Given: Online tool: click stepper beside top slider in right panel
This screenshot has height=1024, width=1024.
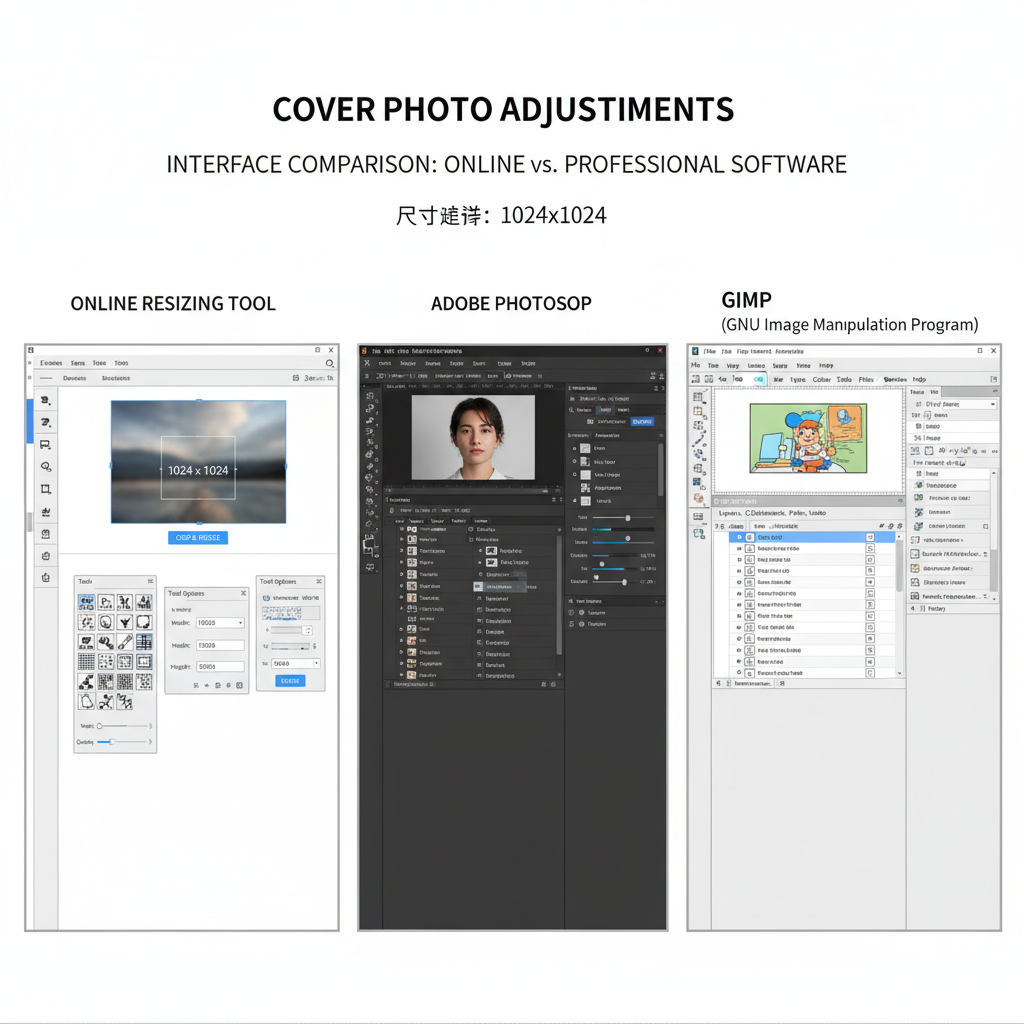Looking at the screenshot, I should pos(307,630).
